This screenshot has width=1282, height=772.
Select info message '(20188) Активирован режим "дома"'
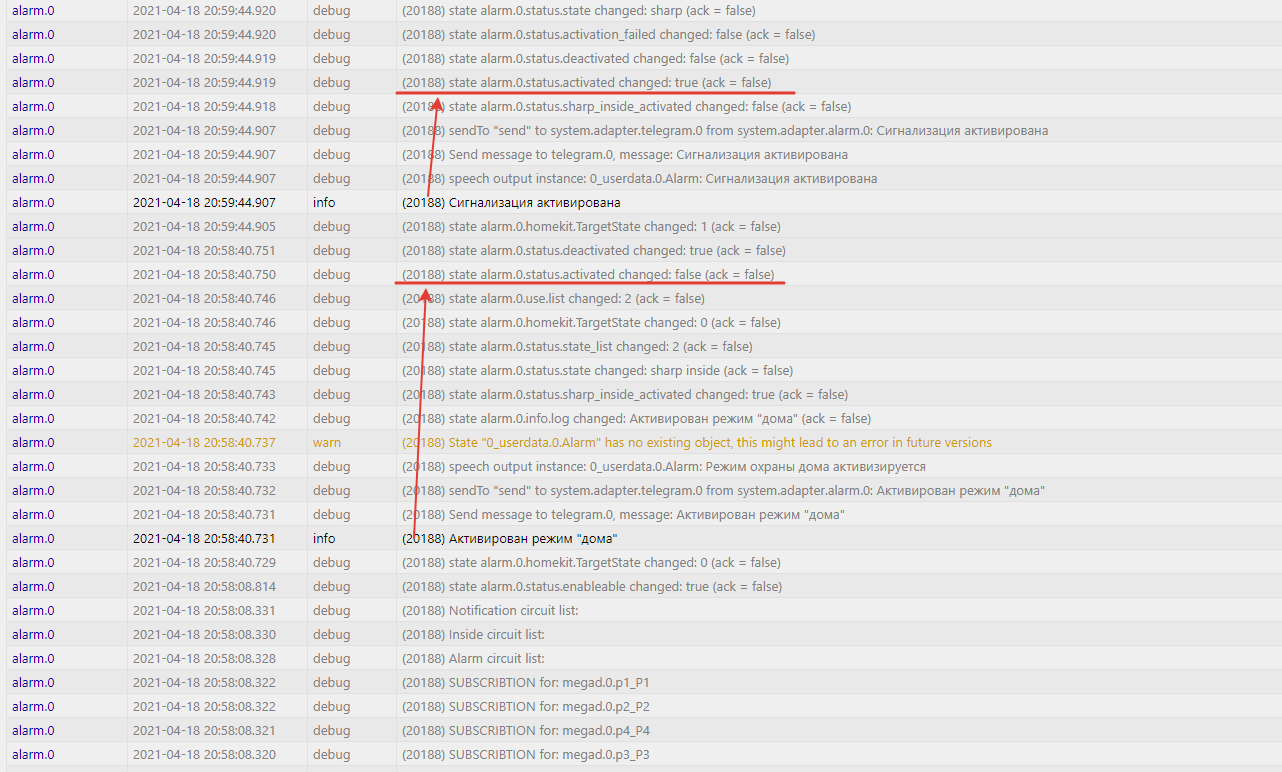click(510, 538)
